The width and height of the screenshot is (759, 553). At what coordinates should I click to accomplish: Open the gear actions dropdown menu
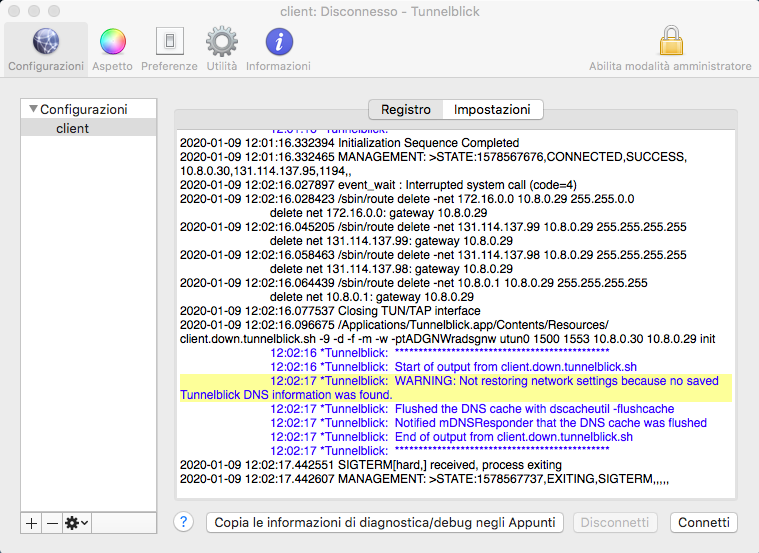click(76, 523)
